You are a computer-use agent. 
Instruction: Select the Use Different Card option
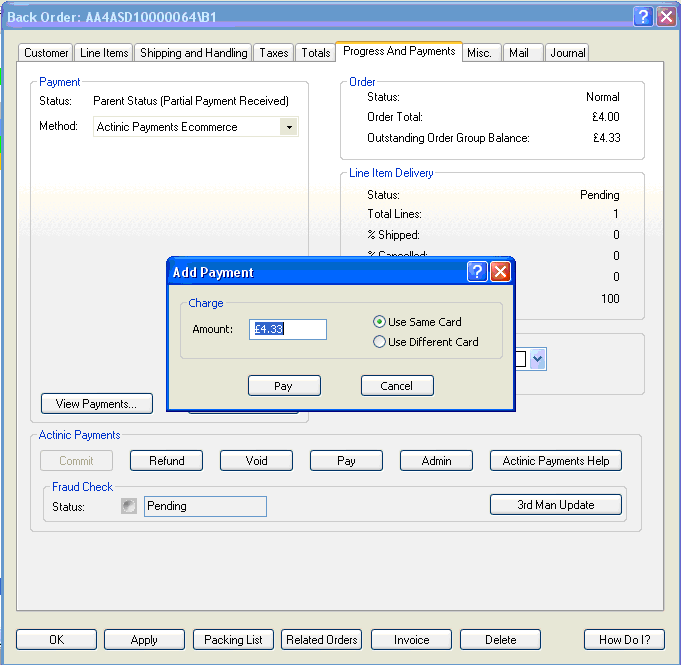point(380,342)
